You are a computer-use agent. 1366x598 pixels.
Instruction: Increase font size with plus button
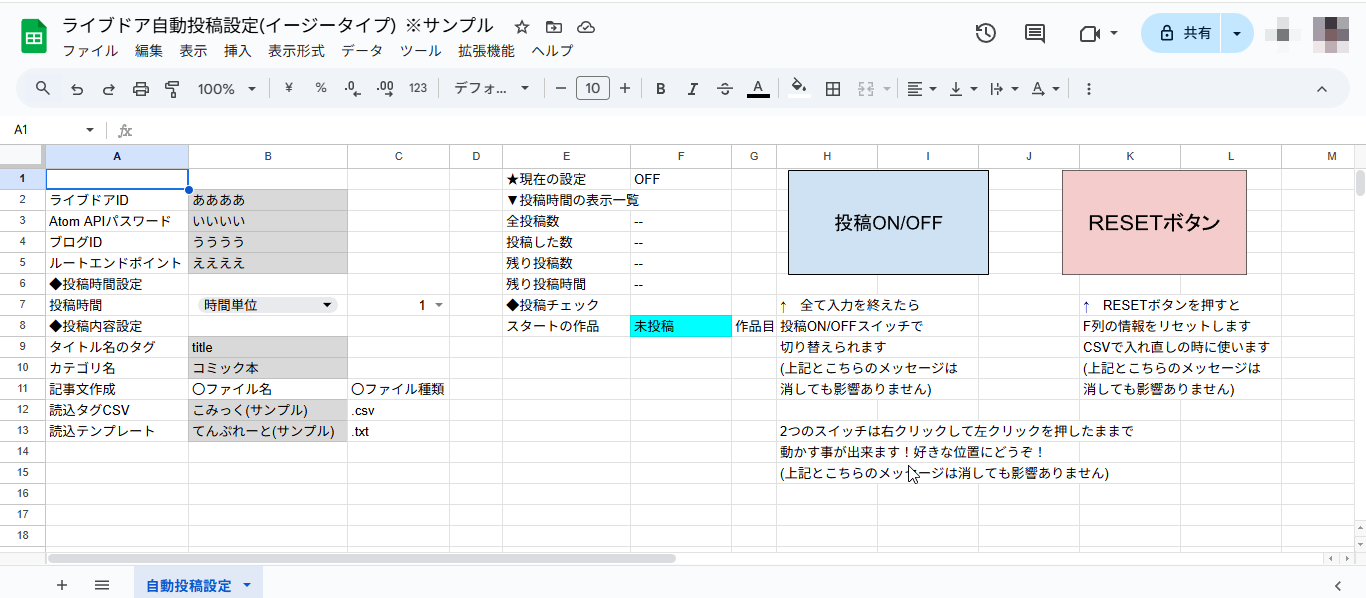click(625, 88)
